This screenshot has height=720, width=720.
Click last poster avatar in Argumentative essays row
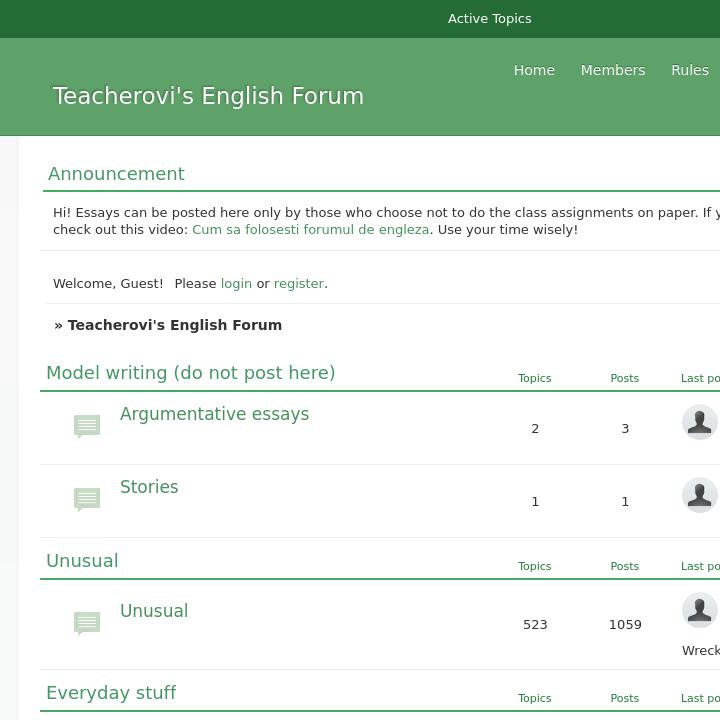point(699,422)
